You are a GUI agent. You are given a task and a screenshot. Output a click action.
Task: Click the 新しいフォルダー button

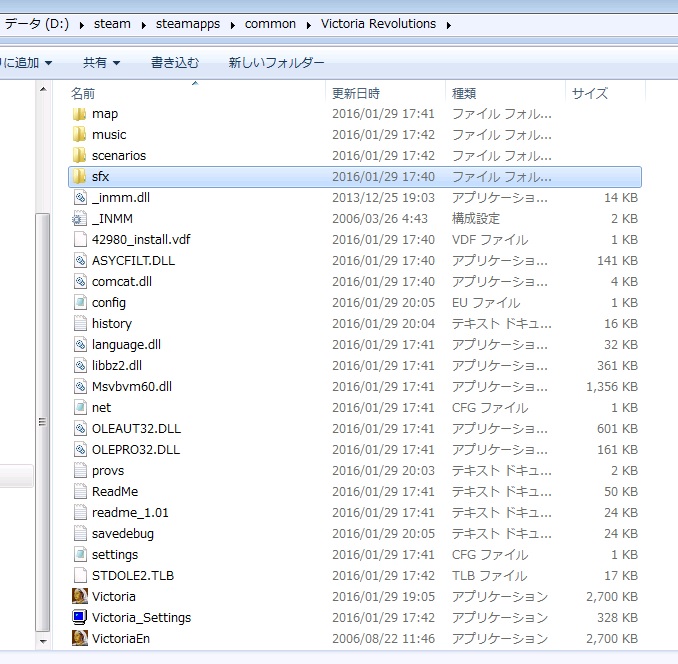(276, 63)
